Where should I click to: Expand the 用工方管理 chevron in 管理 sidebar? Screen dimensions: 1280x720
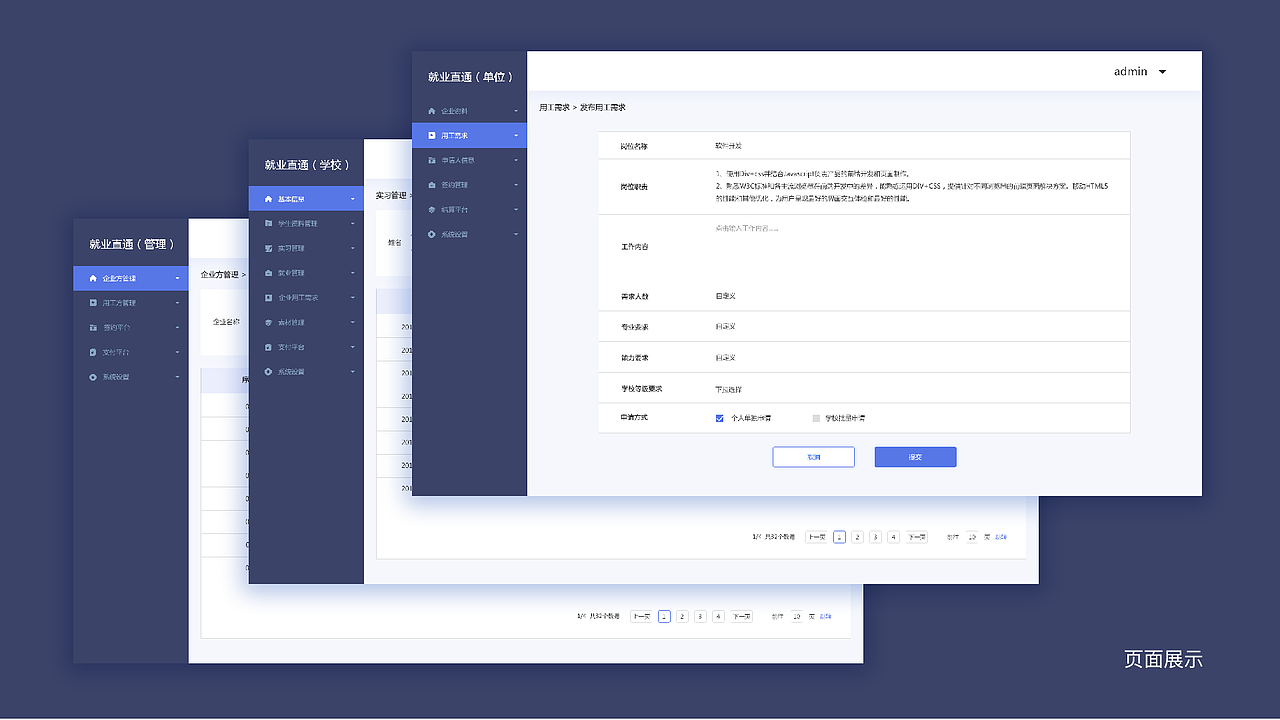tap(178, 302)
